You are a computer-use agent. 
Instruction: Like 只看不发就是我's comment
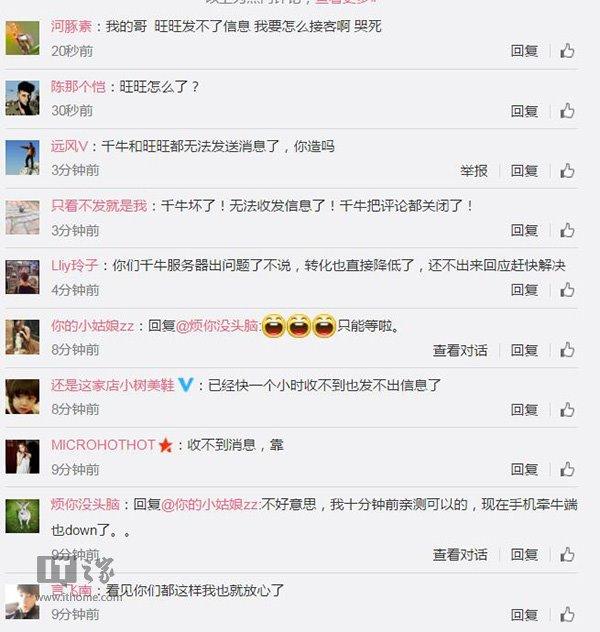[567, 231]
